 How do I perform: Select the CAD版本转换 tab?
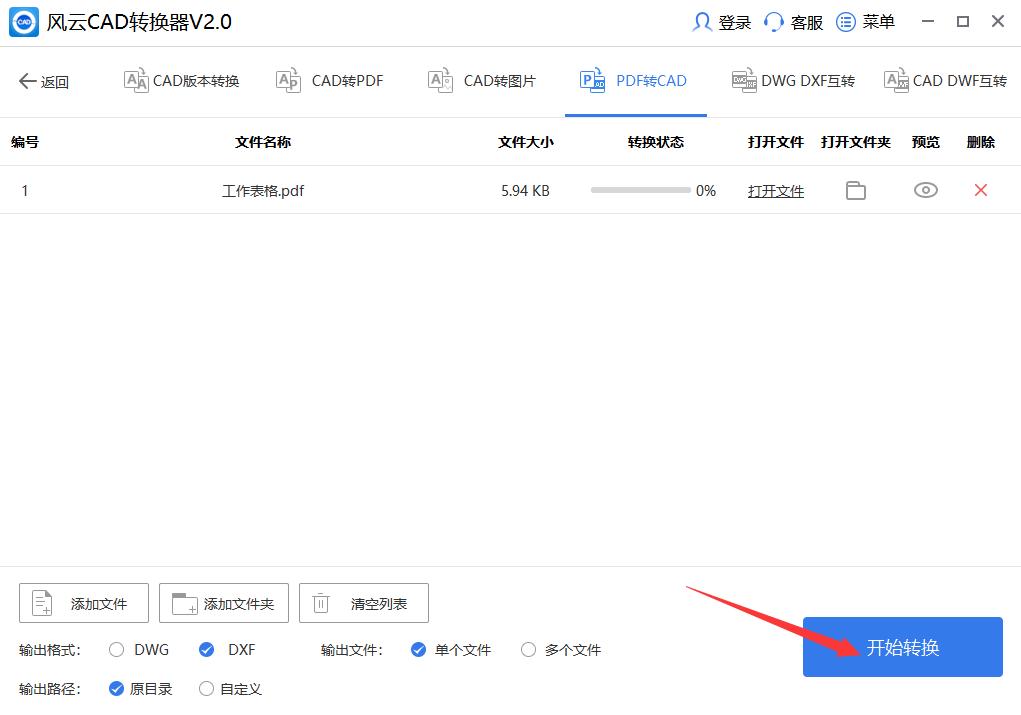180,81
